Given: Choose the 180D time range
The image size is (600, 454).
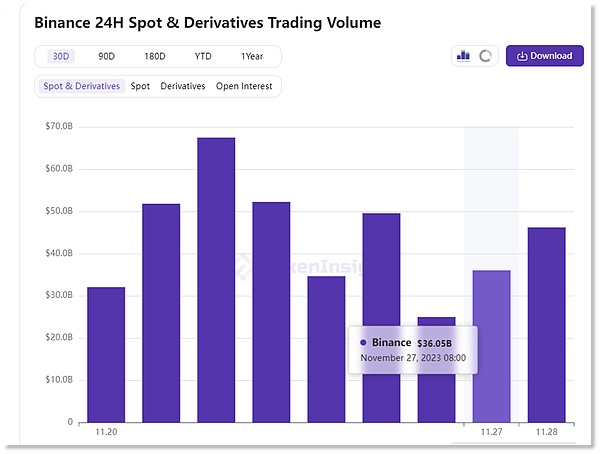Looking at the screenshot, I should click(x=153, y=56).
